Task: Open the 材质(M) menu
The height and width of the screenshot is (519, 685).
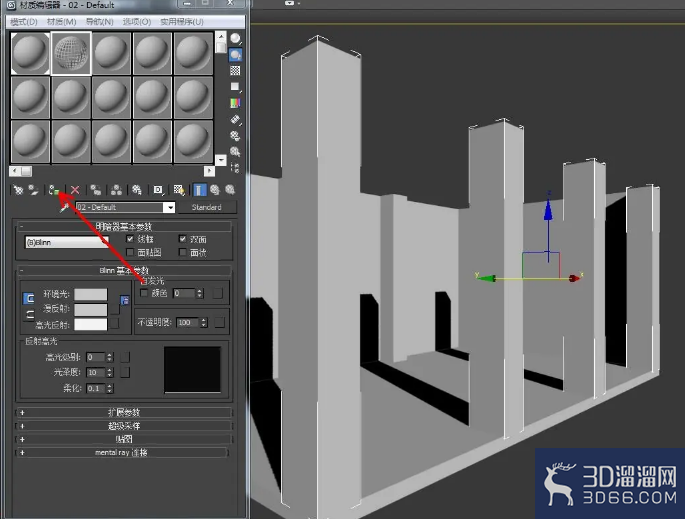Action: pos(62,22)
